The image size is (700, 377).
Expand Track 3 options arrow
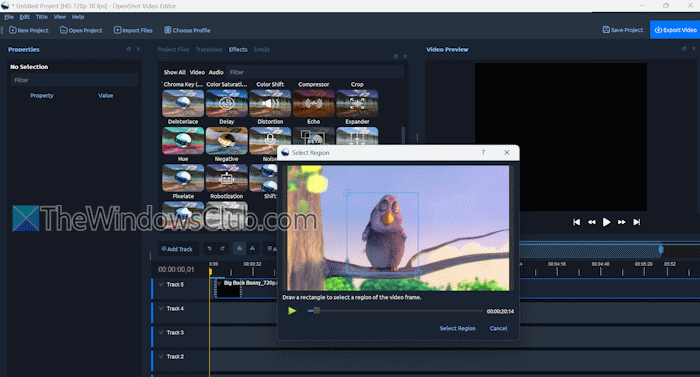[161, 333]
